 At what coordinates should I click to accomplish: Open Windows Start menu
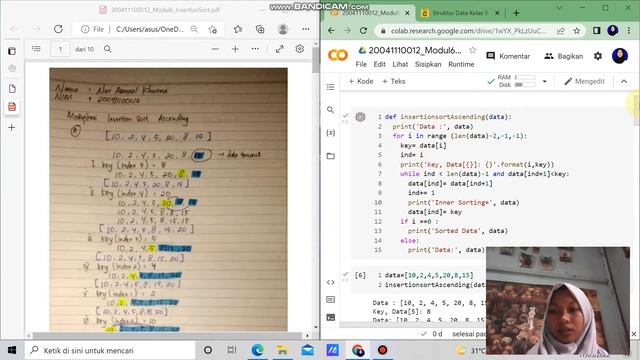pyautogui.click(x=12, y=350)
